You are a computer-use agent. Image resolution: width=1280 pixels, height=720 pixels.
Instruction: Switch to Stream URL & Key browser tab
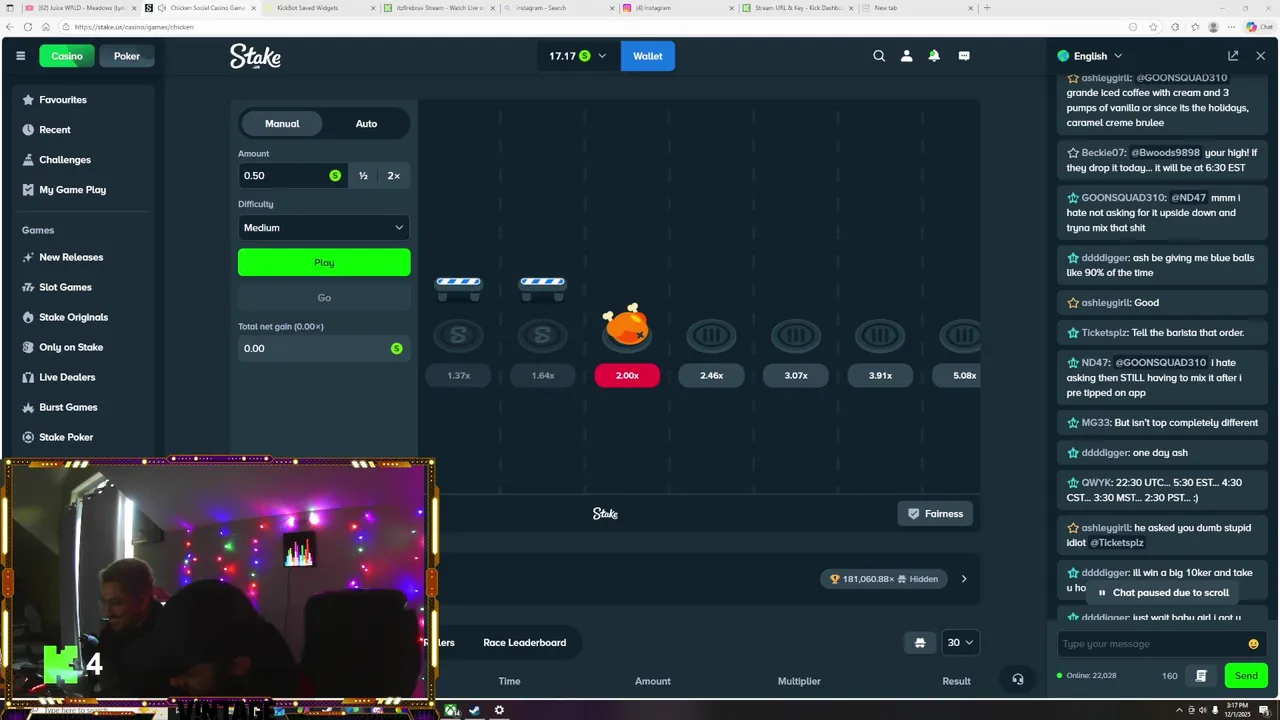[x=800, y=8]
